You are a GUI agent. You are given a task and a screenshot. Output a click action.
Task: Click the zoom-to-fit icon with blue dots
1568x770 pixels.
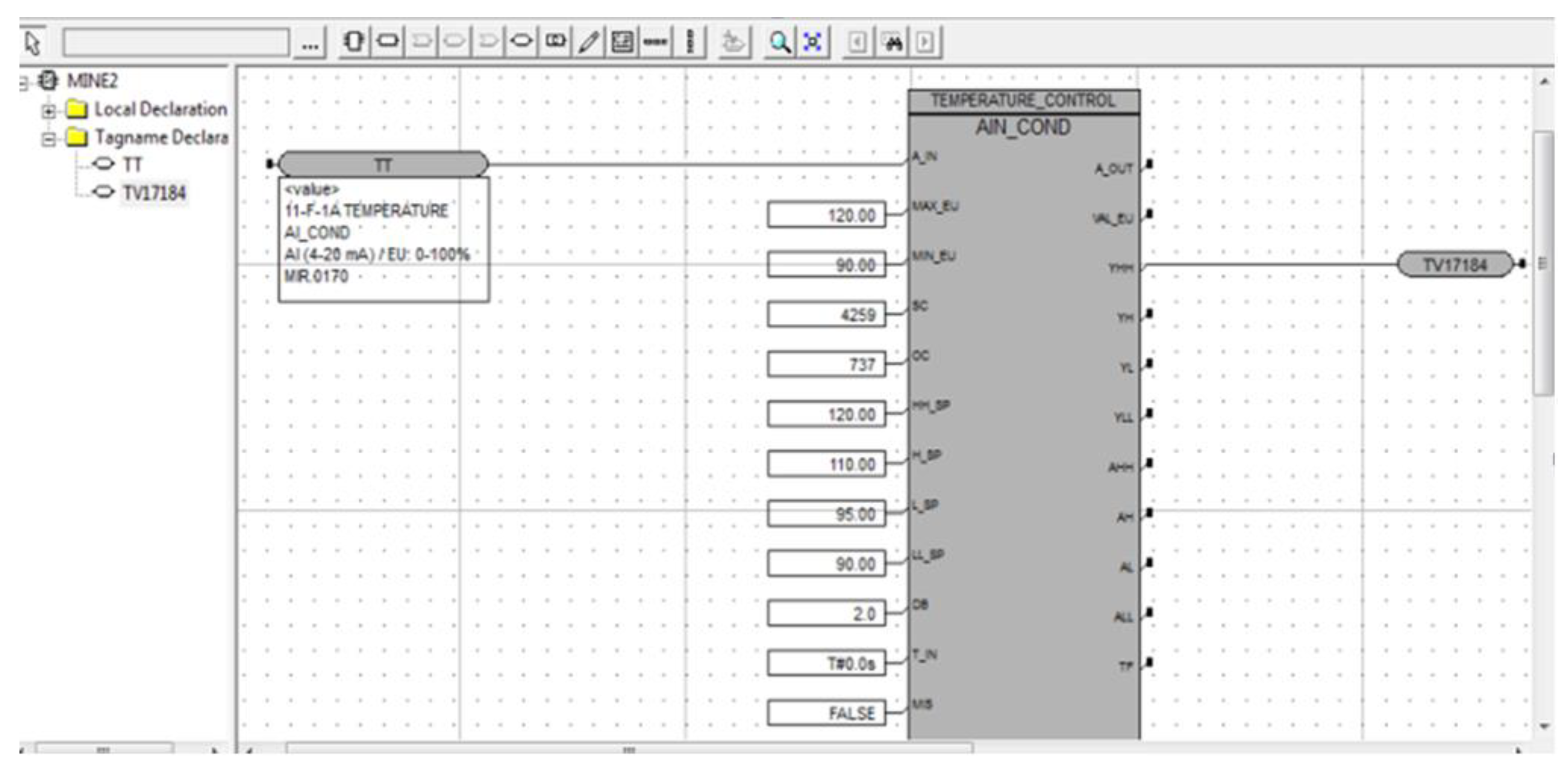click(813, 42)
